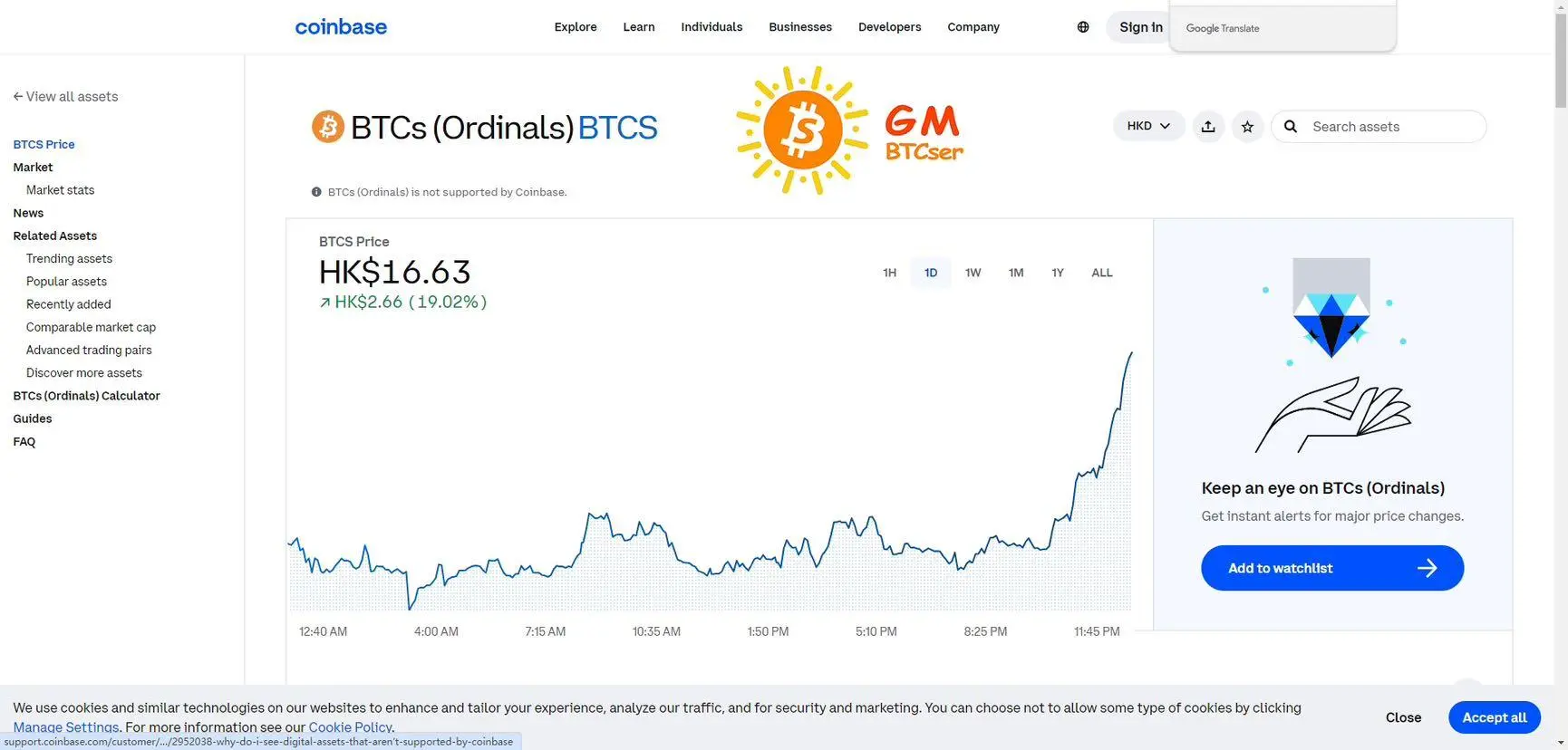Click the GM BTCser sun banner image
Image resolution: width=1568 pixels, height=750 pixels.
point(849,130)
